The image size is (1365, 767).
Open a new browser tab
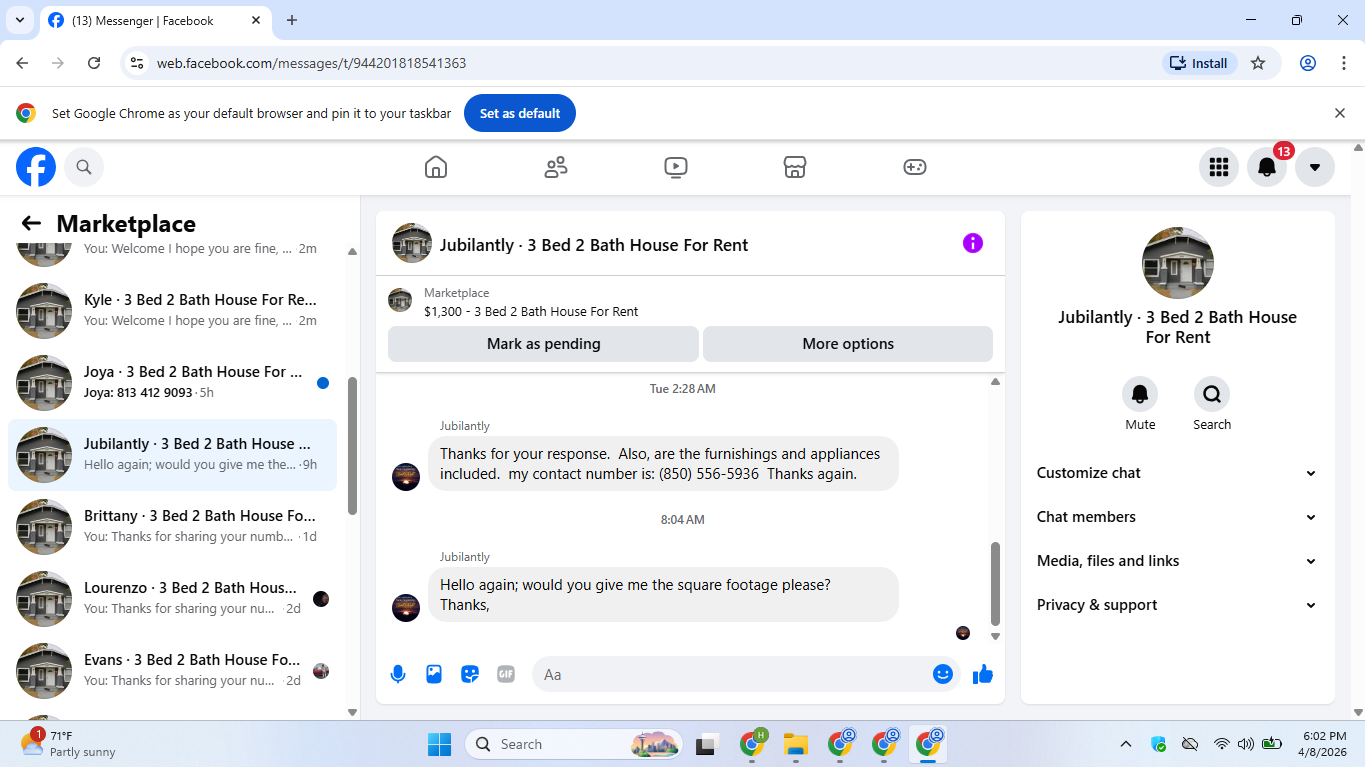pyautogui.click(x=292, y=20)
